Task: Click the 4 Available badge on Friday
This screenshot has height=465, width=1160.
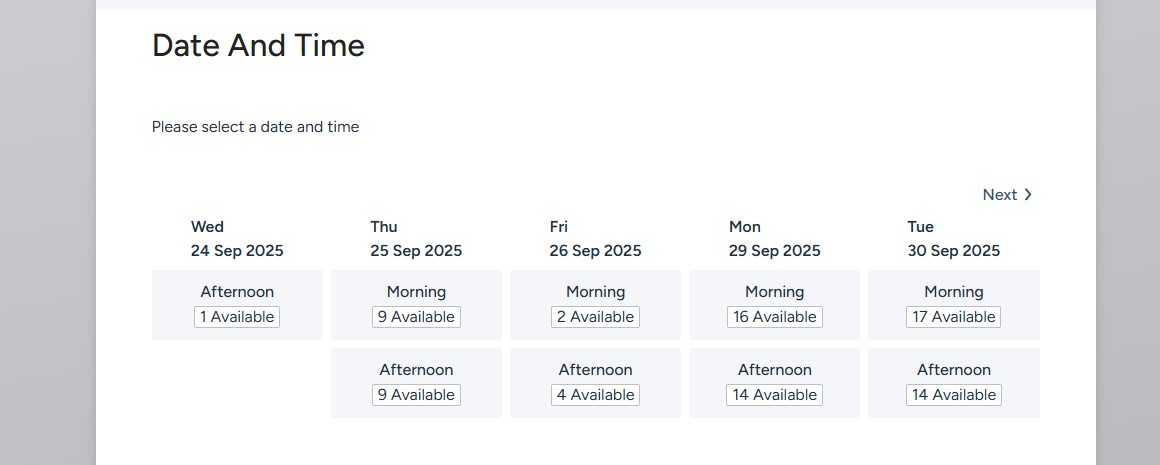Action: click(596, 395)
